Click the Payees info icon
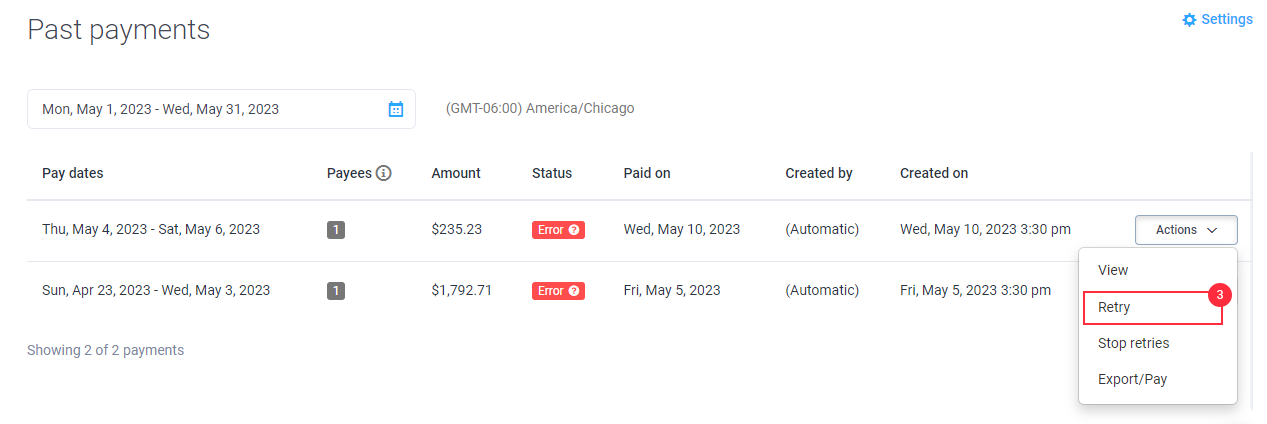This screenshot has height=424, width=1267. [383, 173]
